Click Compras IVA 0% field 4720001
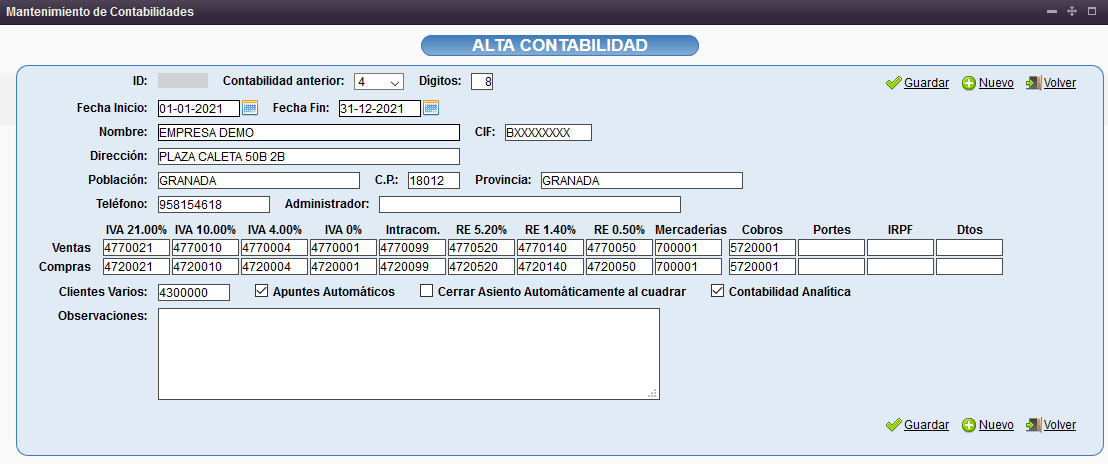 point(344,267)
